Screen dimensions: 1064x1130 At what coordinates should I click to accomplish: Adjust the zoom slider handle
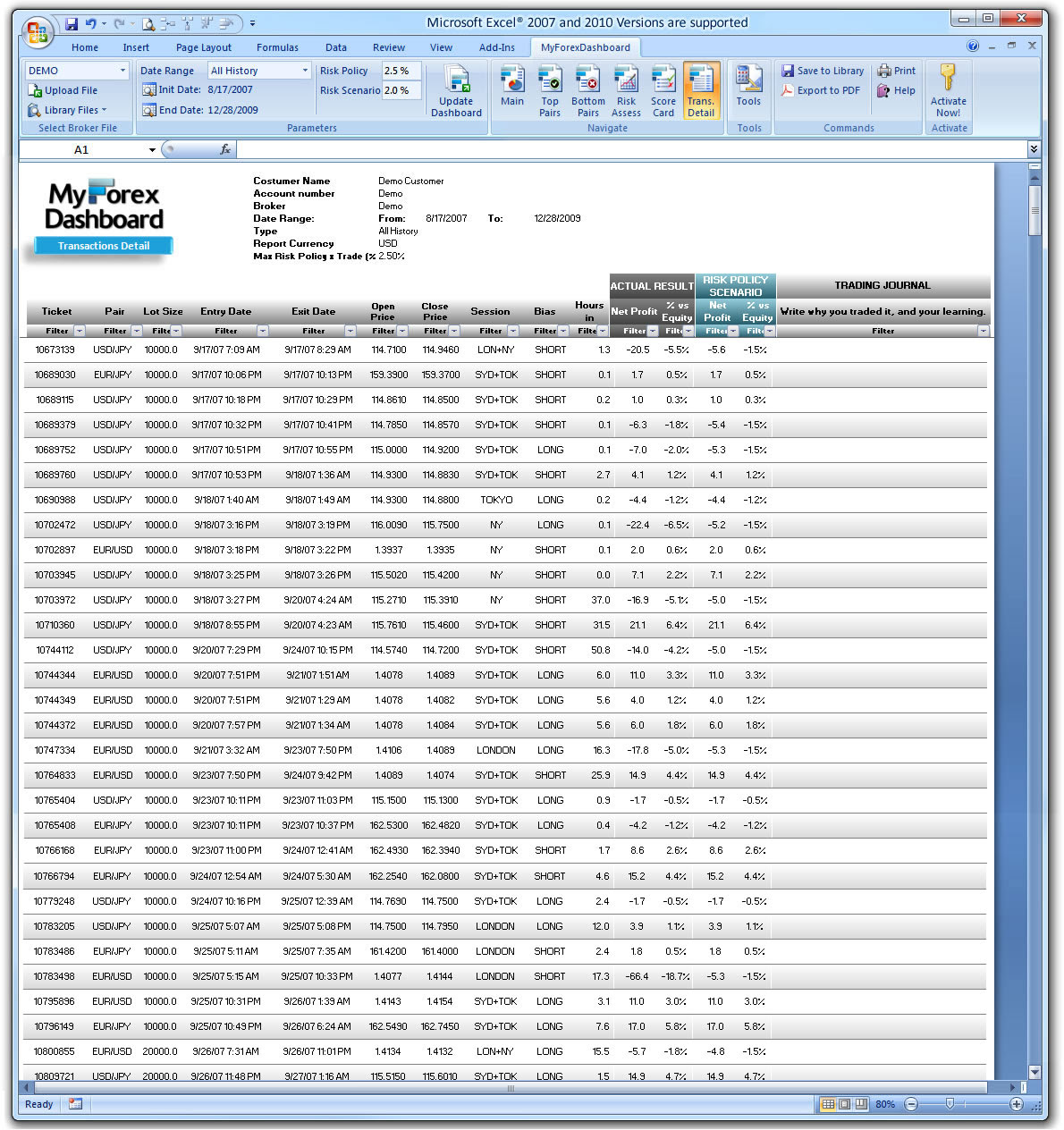click(950, 1105)
